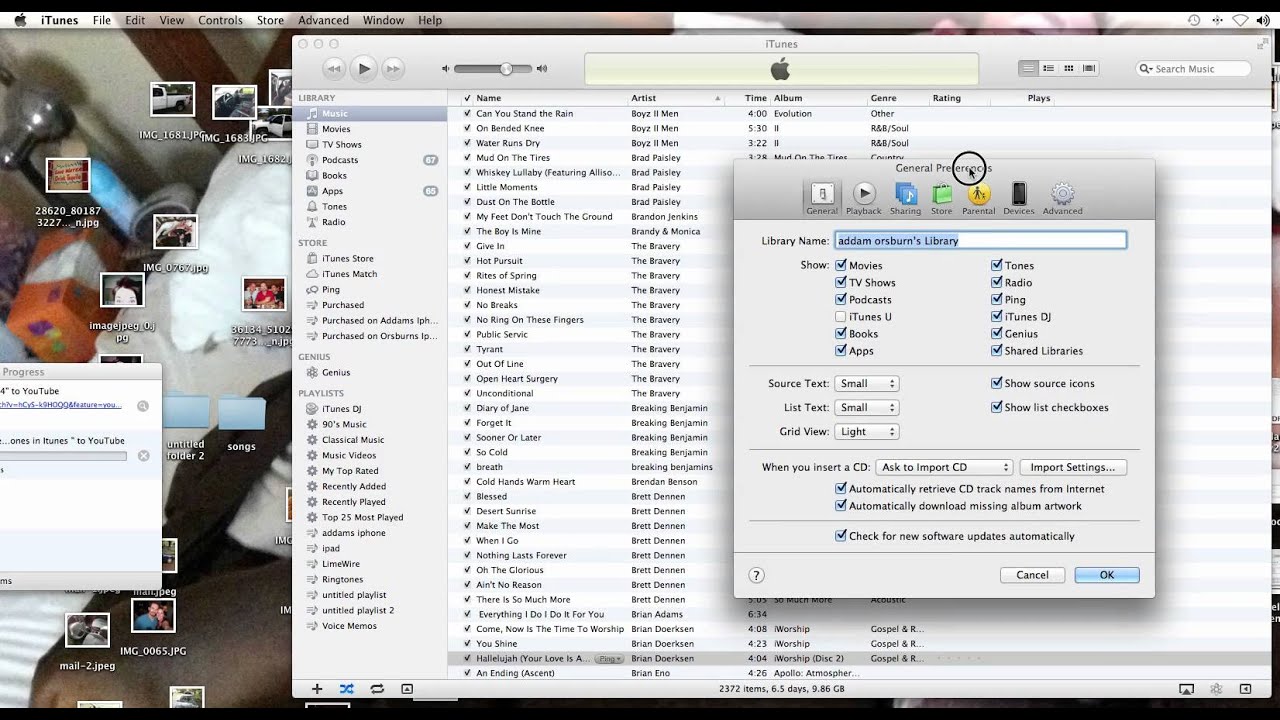Click Cancel in preferences dialog
1280x720 pixels.
point(1032,575)
